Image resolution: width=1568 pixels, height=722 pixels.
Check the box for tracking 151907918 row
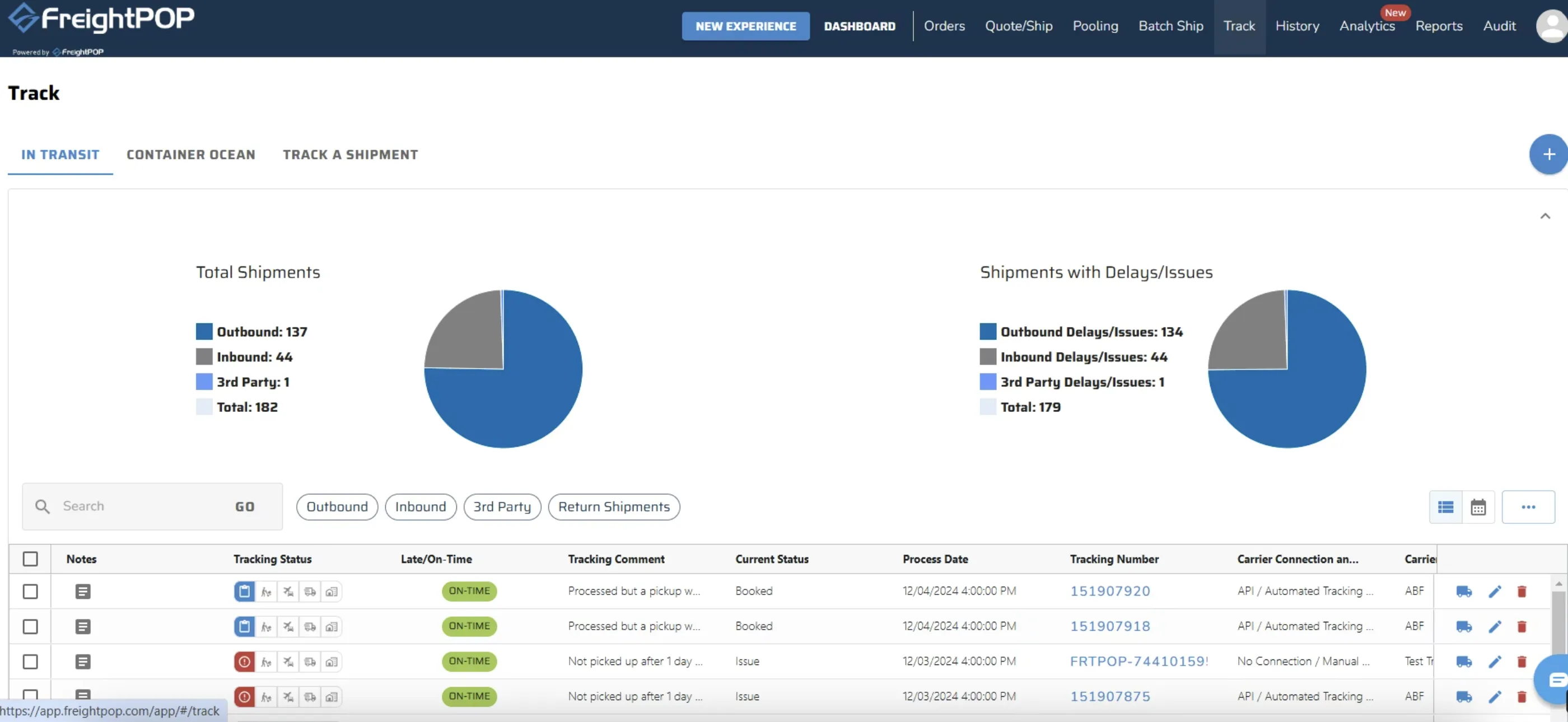point(30,626)
